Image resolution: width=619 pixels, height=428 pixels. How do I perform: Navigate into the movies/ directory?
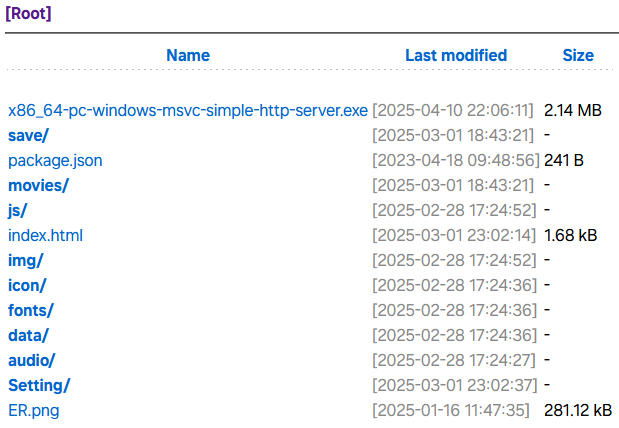coord(38,185)
